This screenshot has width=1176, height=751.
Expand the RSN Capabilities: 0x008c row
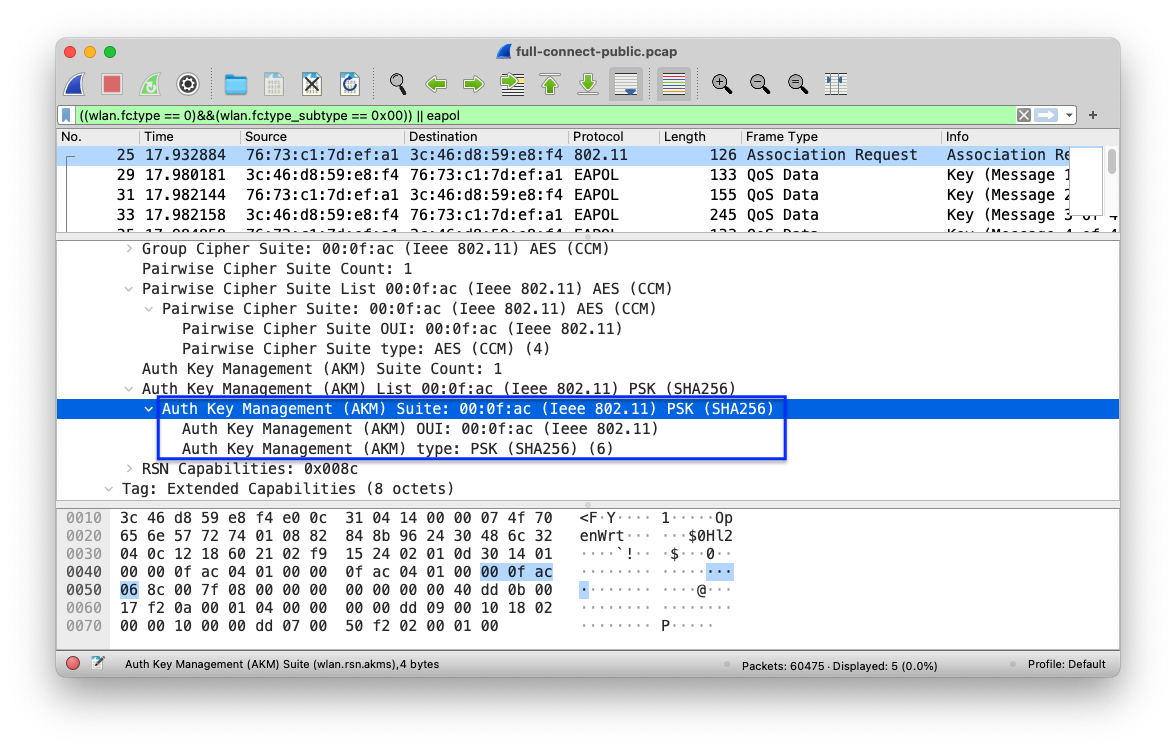tap(130, 469)
